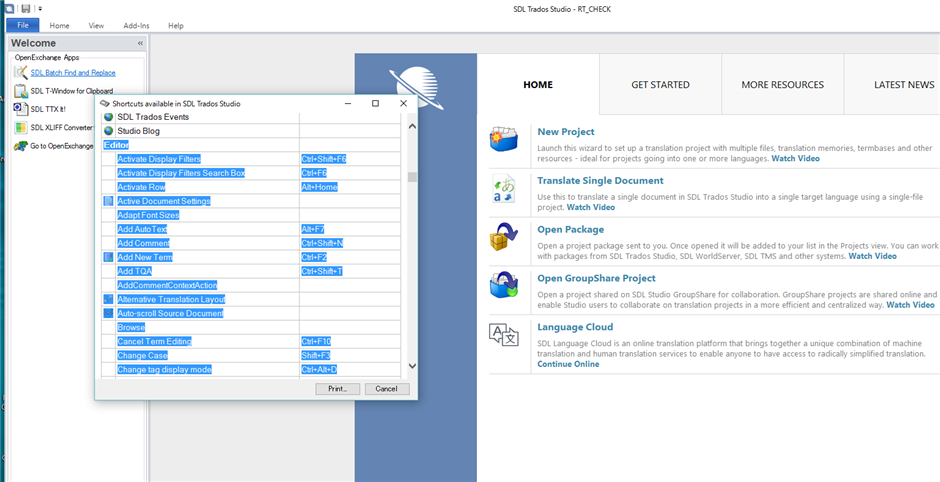Image resolution: width=940 pixels, height=482 pixels.
Task: Collapse the Welcome panel with double chevron
Action: pyautogui.click(x=140, y=44)
